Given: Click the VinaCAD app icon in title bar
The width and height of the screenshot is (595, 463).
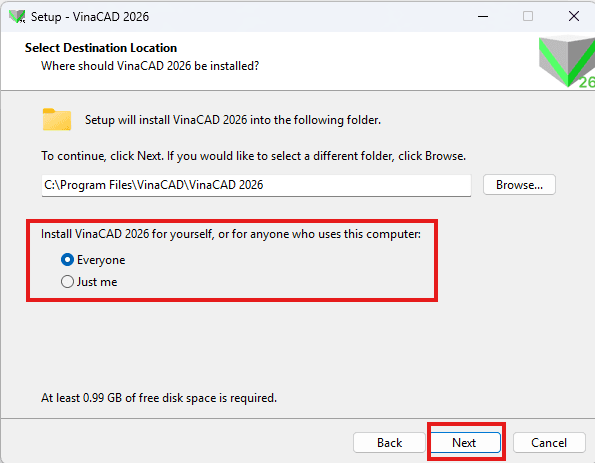Looking at the screenshot, I should (17, 17).
